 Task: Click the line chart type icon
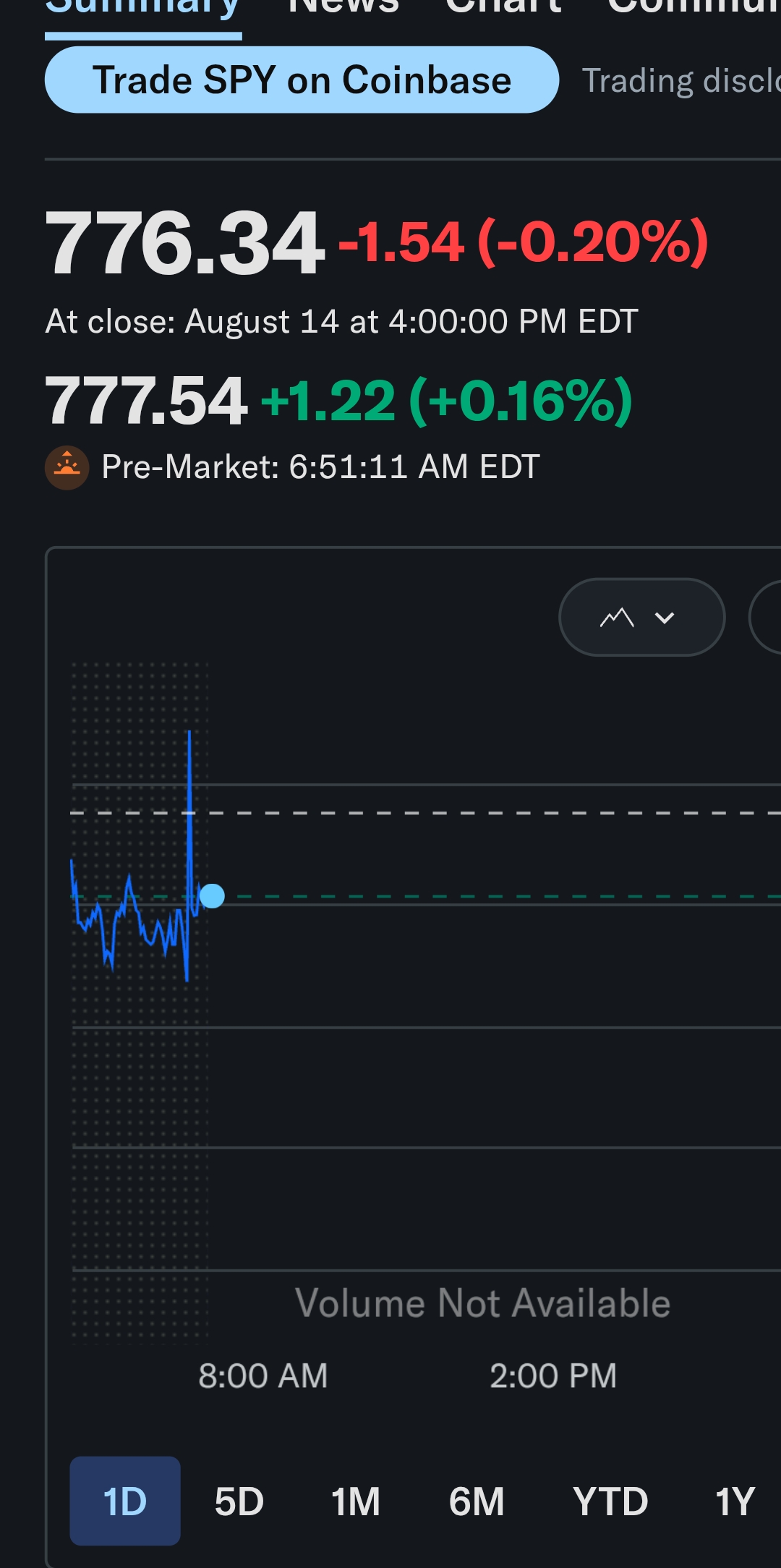[x=617, y=618]
